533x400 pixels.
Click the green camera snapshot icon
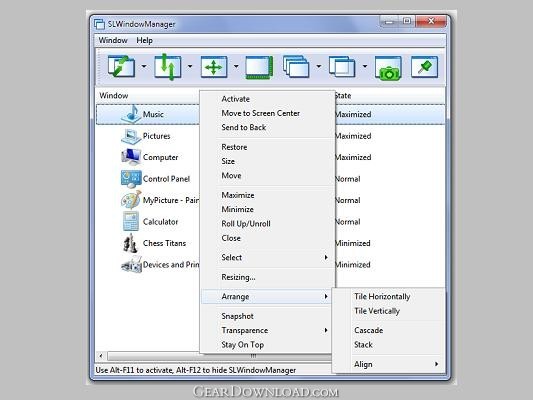point(388,68)
